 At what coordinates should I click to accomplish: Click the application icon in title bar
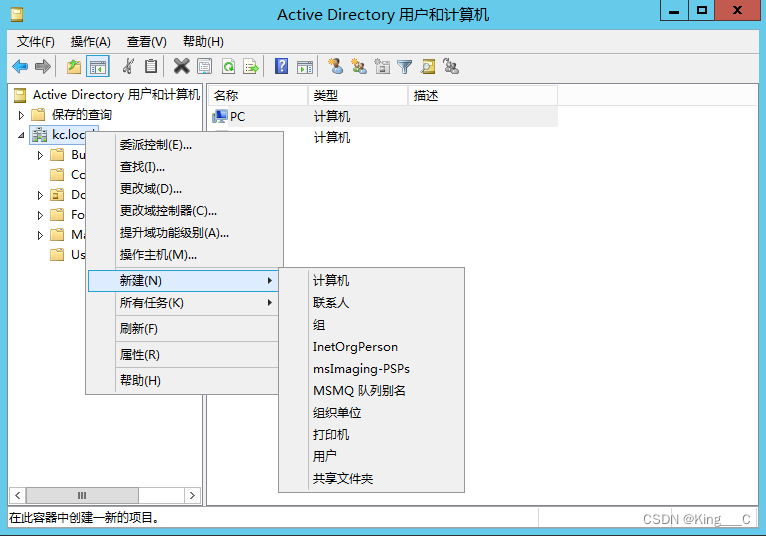(17, 15)
